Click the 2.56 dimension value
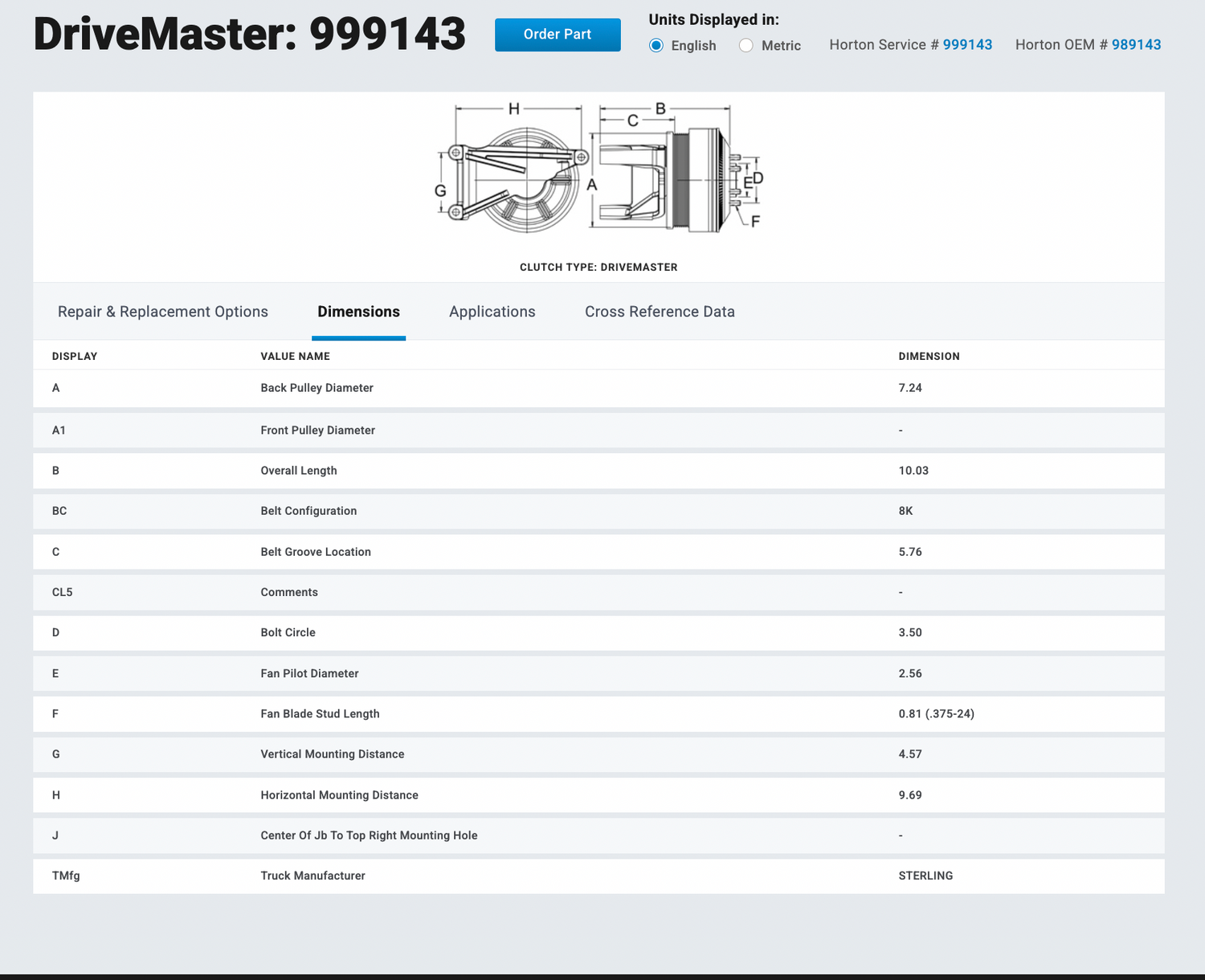The image size is (1205, 980). (x=910, y=673)
